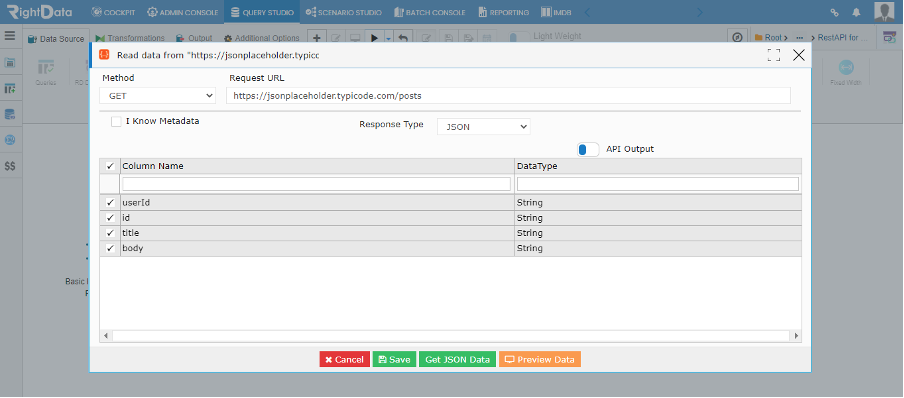Toggle the API Output switch

click(x=588, y=149)
